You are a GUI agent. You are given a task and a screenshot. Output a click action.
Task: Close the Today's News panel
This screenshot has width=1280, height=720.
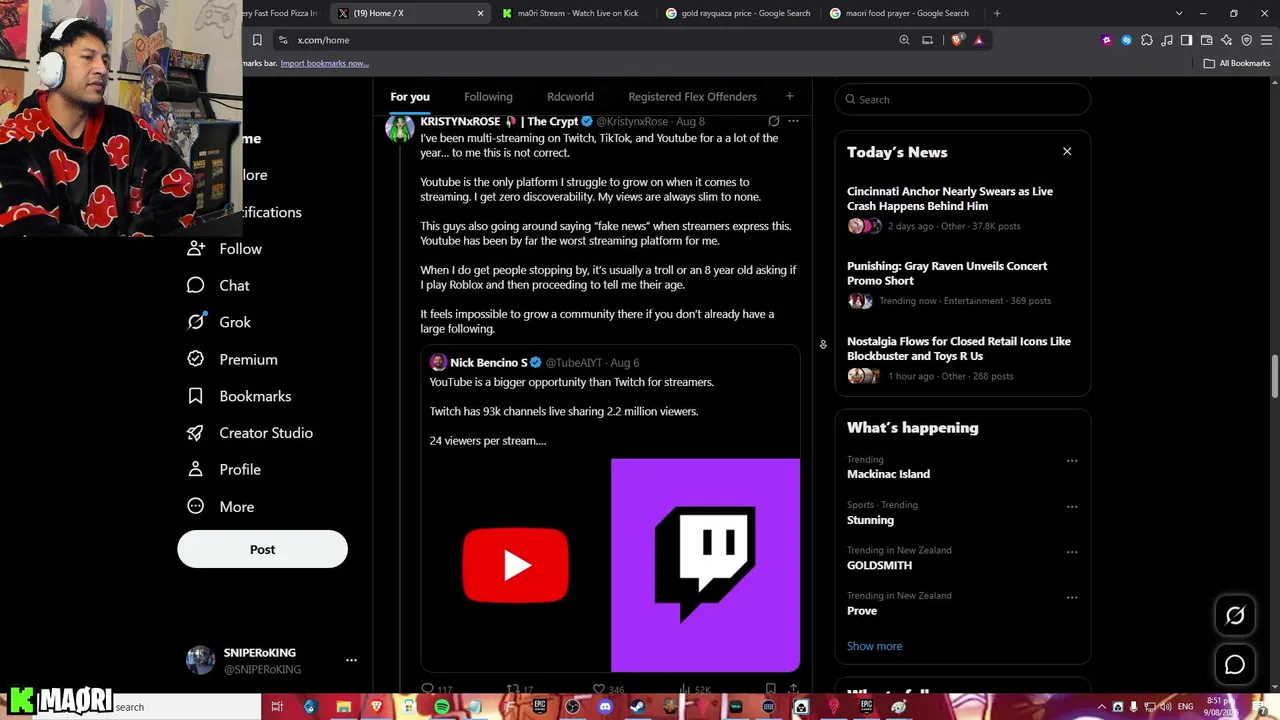[1067, 151]
